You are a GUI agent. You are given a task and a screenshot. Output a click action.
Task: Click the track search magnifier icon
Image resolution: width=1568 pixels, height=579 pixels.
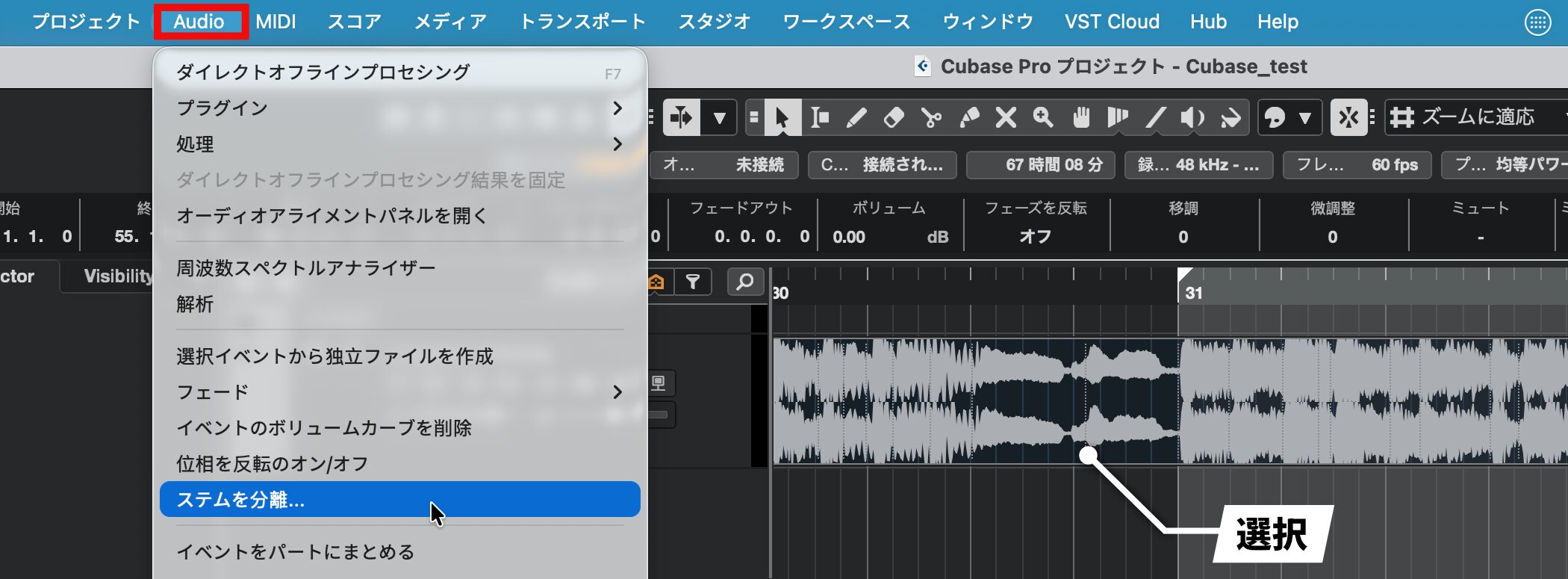[x=744, y=282]
